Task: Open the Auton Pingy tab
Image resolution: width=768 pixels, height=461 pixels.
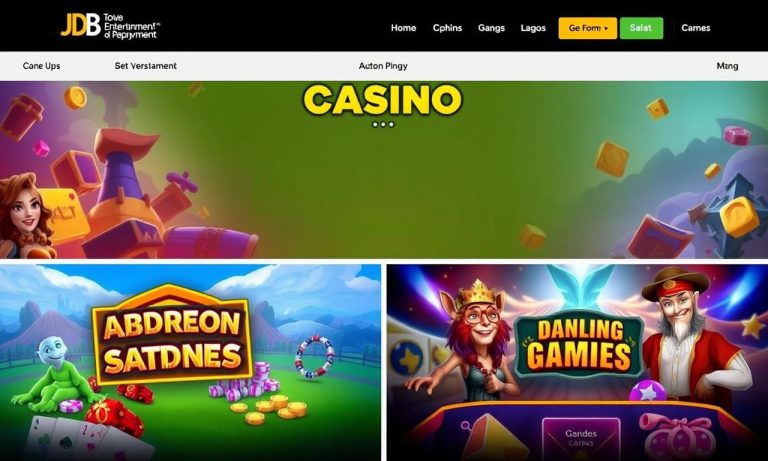Action: [x=383, y=66]
